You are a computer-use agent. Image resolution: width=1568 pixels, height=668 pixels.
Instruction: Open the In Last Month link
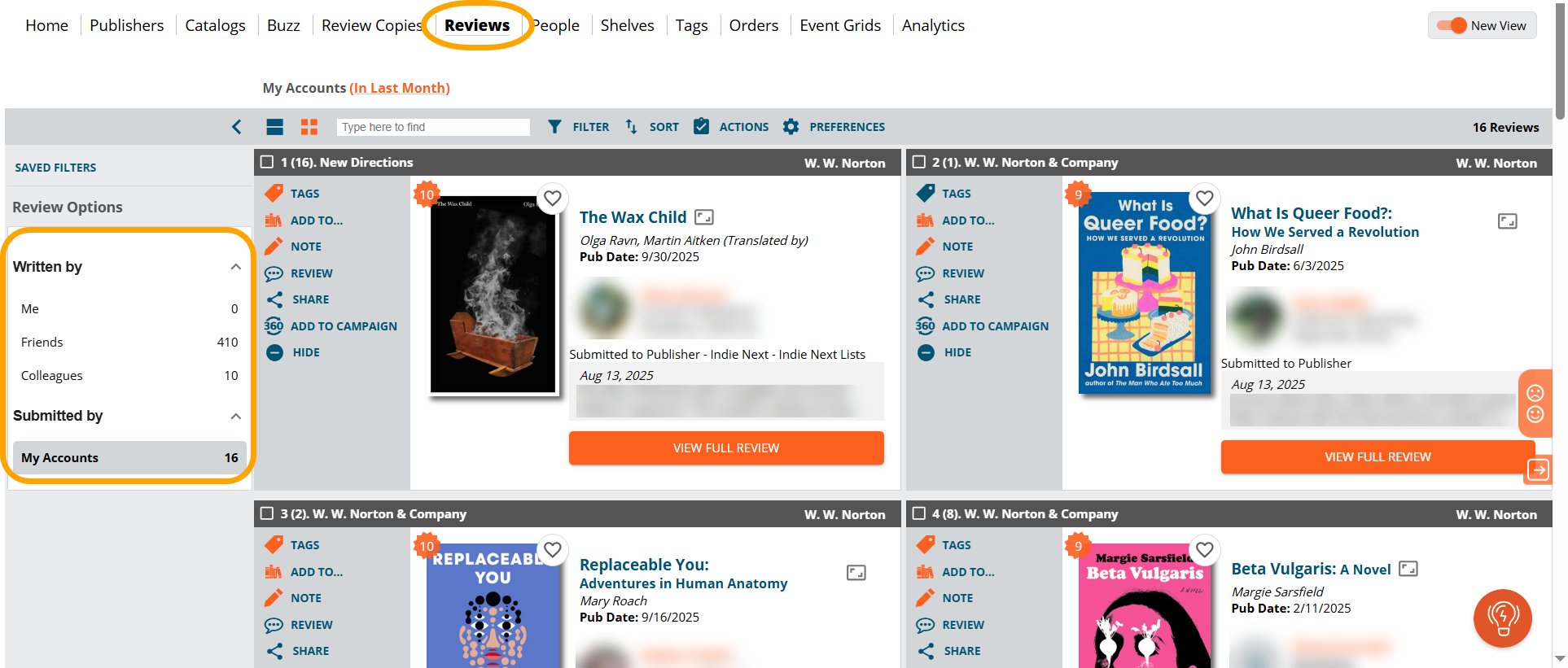tap(400, 88)
